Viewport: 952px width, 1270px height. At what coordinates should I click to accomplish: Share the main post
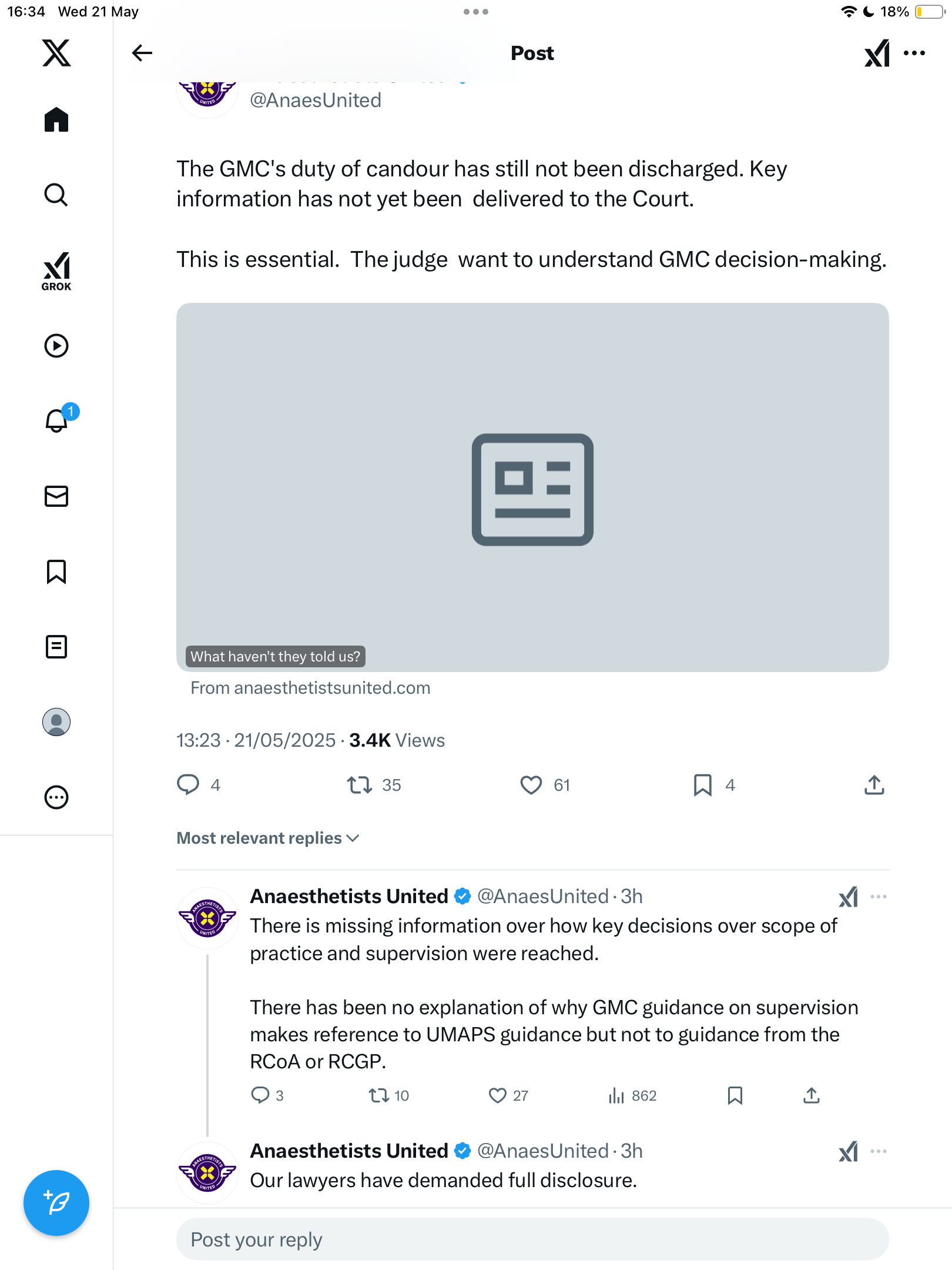[874, 785]
